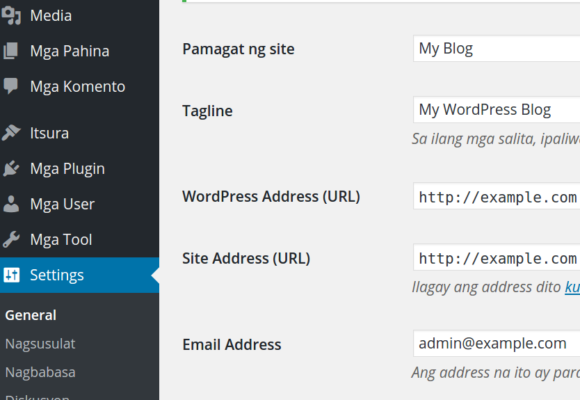Image resolution: width=580 pixels, height=400 pixels.
Task: Click the Itsura paintbrush icon
Action: coord(11,133)
